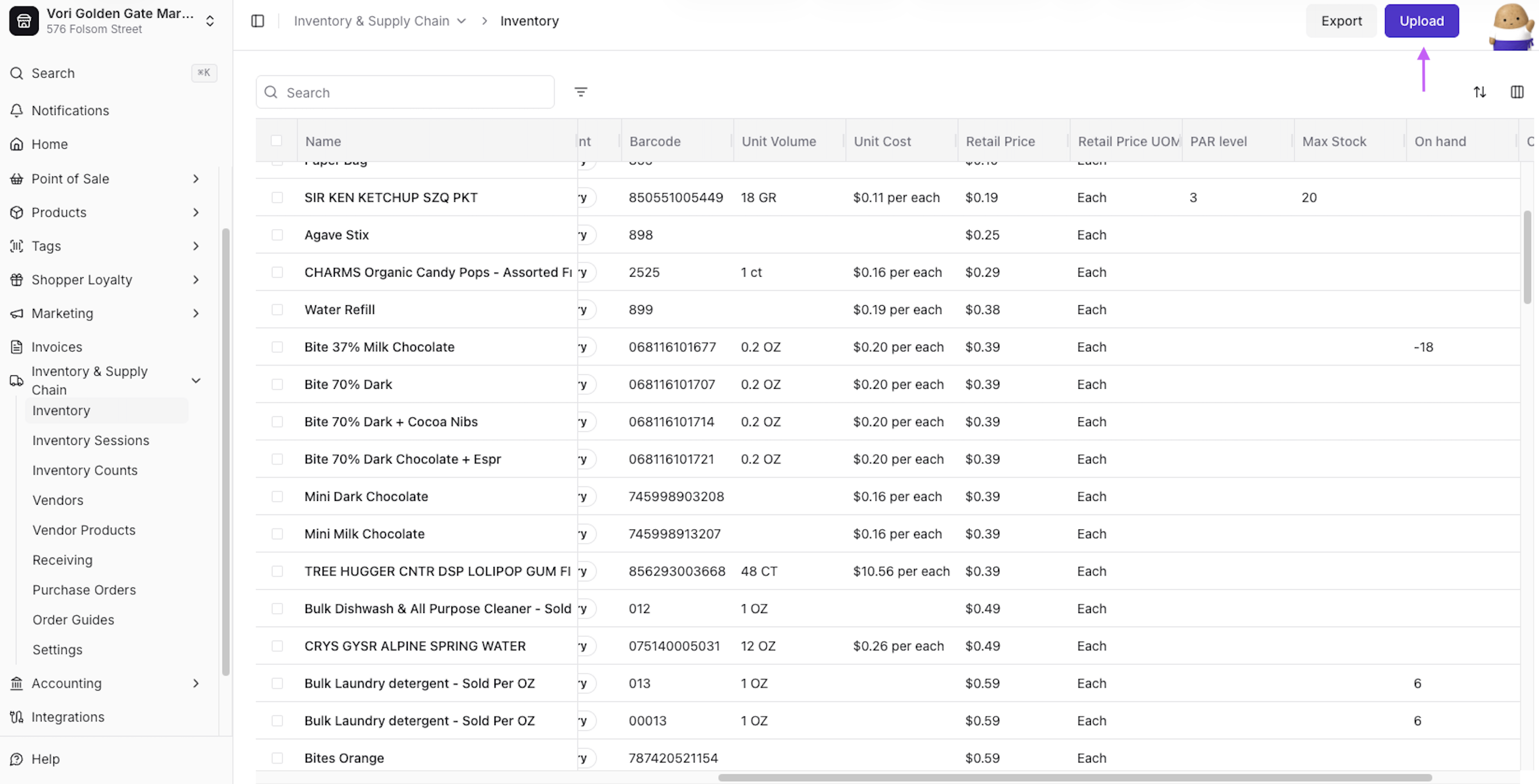
Task: Click the -18 on hand value
Action: 1423,347
